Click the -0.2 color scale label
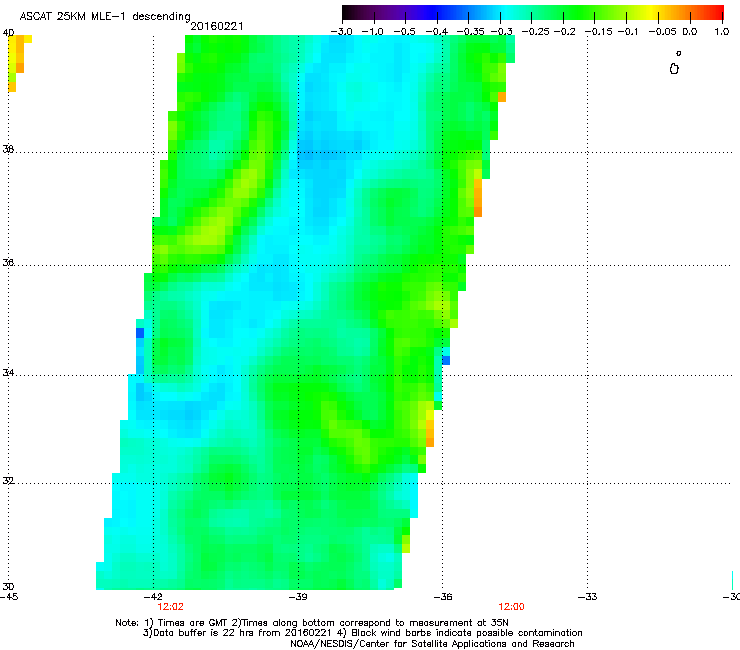 [564, 32]
